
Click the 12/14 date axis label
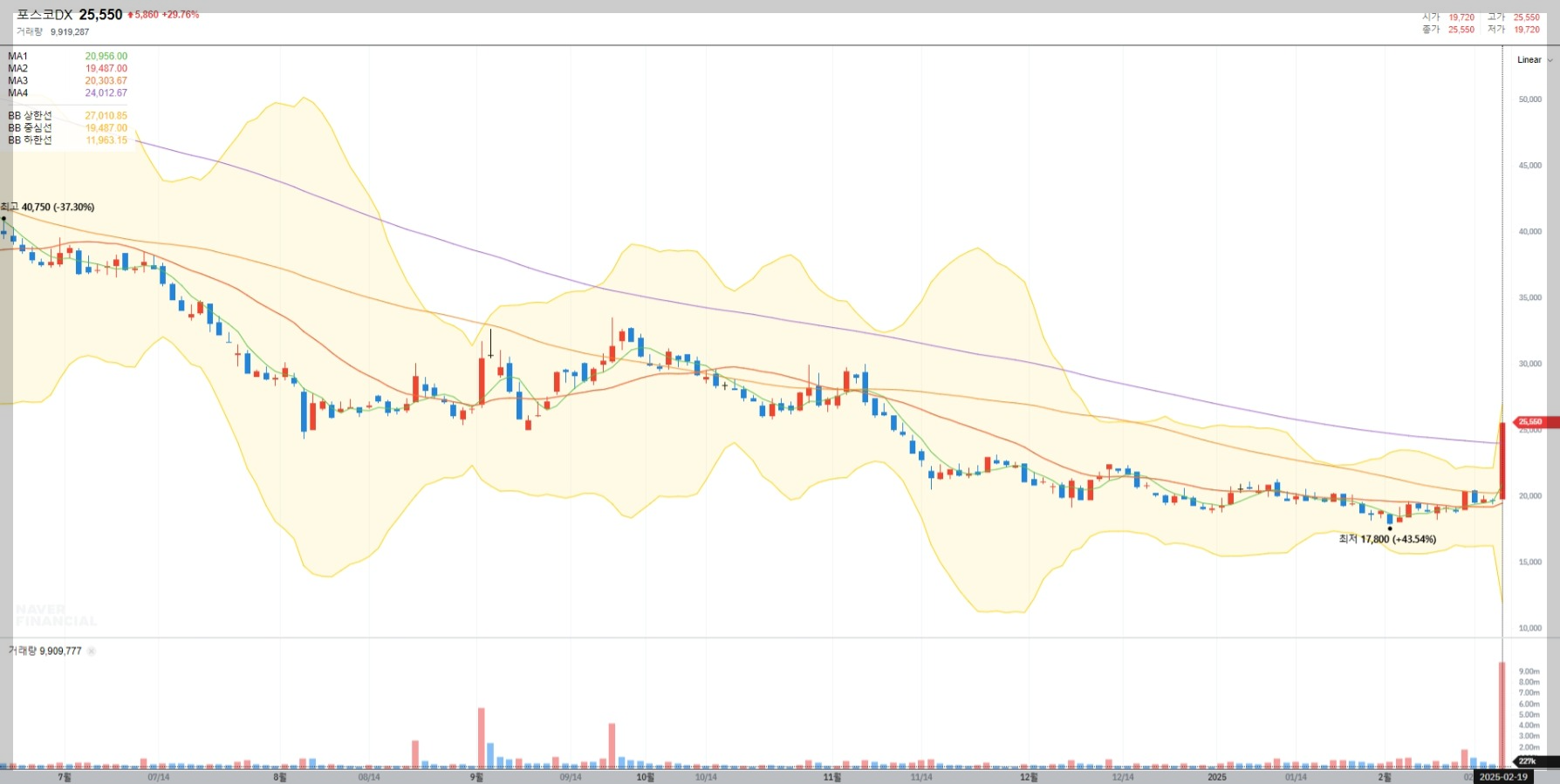[1123, 777]
